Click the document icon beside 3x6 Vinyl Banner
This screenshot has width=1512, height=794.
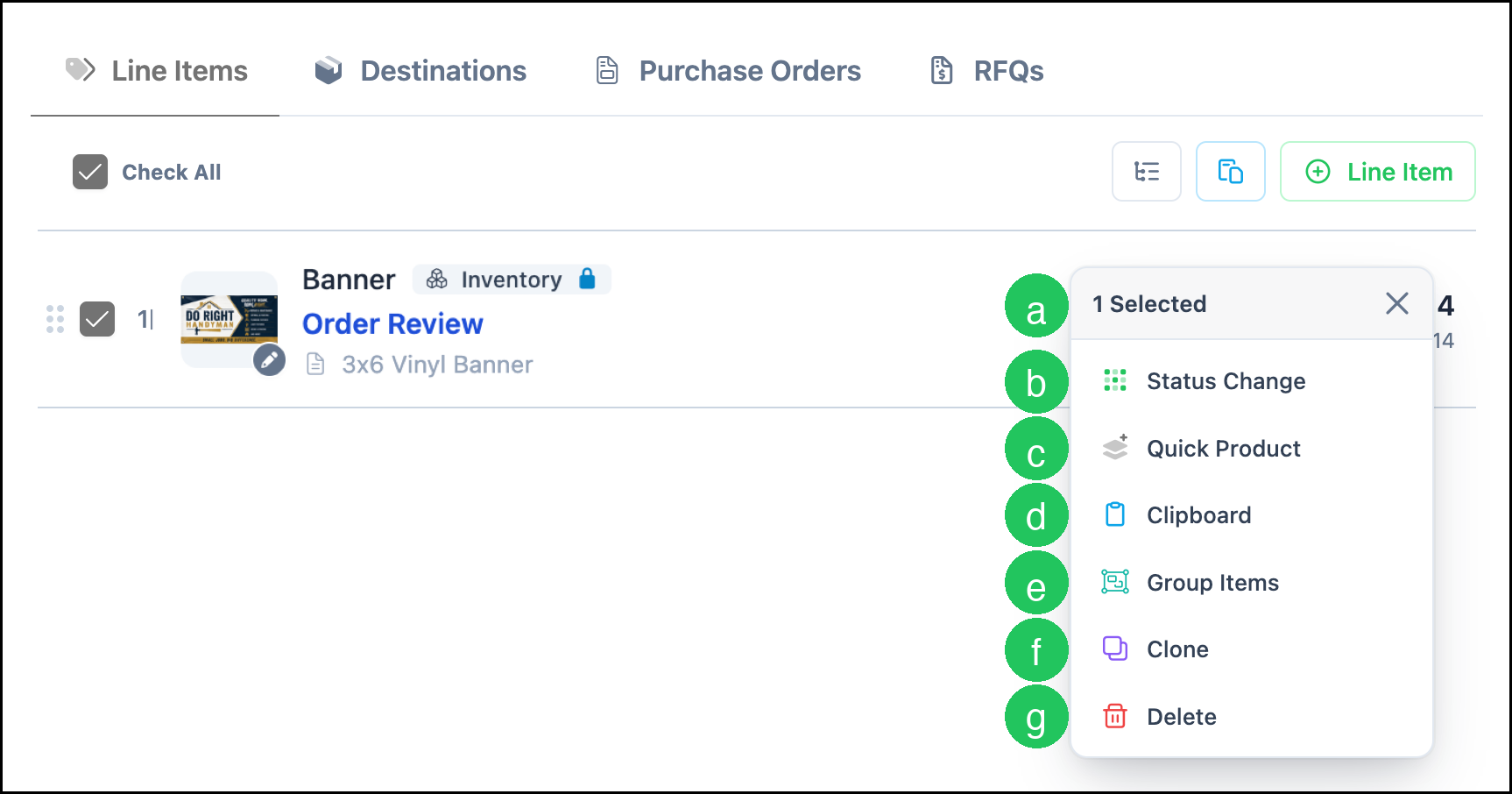pos(315,365)
